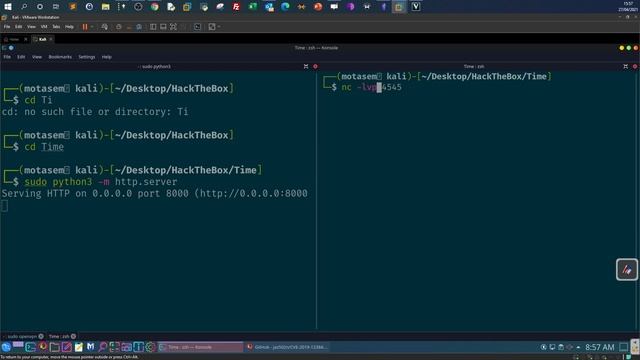Take a VMware snapshot
Viewport: 640px width, 360px height.
pyautogui.click(x=119, y=27)
